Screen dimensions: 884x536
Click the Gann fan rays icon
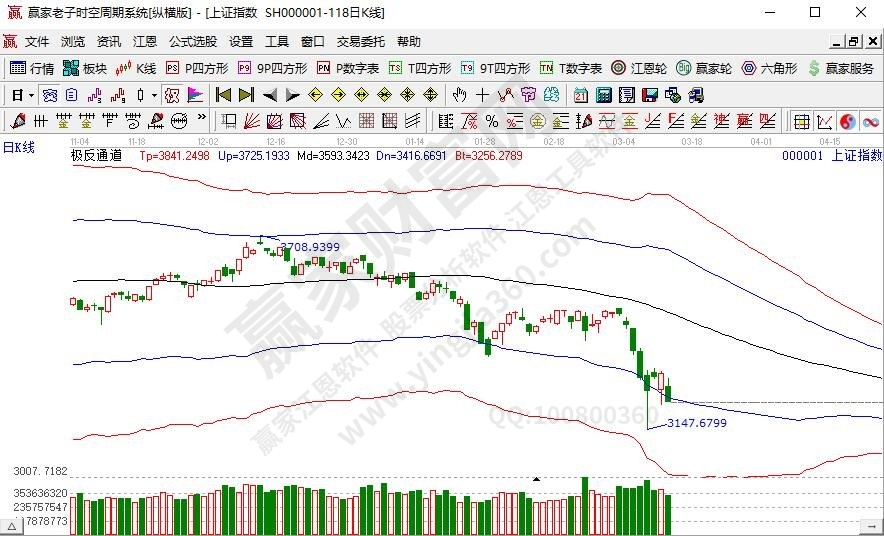(251, 121)
